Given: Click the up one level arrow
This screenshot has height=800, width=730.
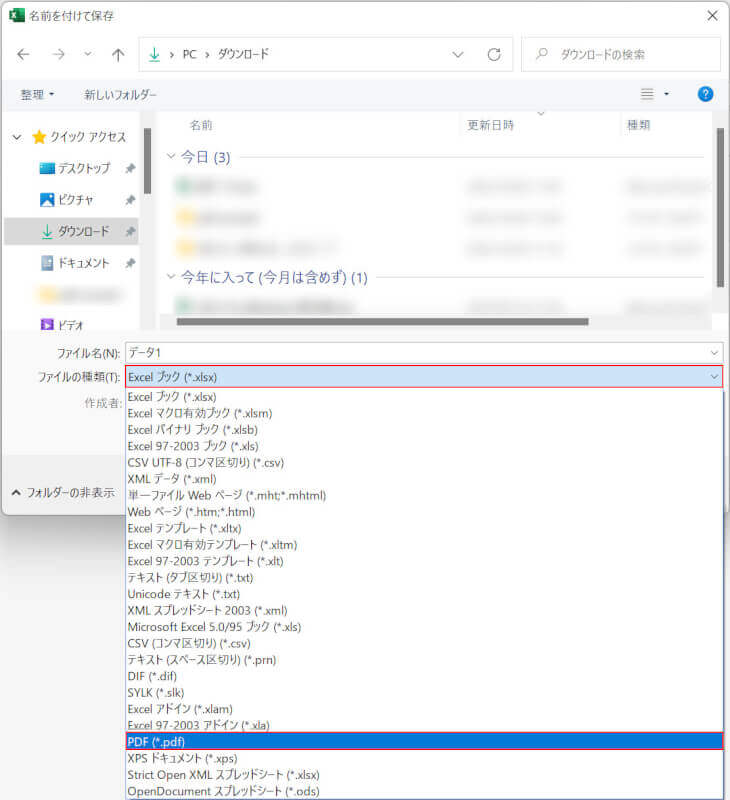Looking at the screenshot, I should pos(118,54).
